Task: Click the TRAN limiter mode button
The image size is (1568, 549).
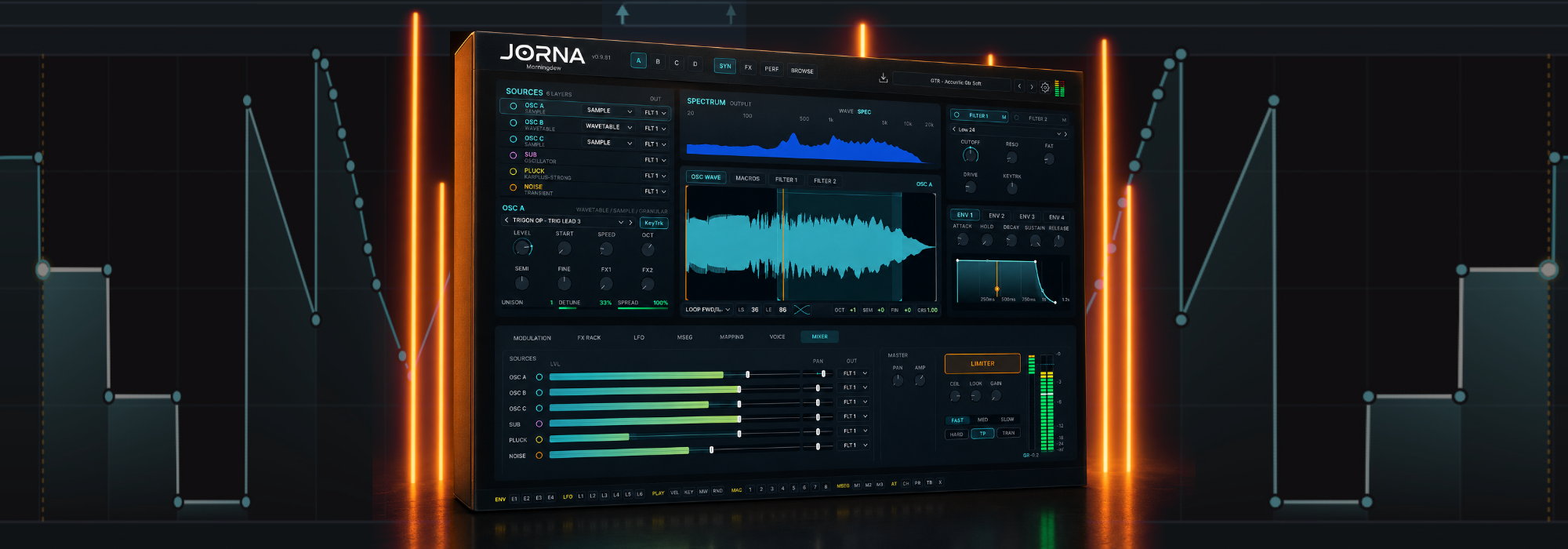Action: (1008, 433)
